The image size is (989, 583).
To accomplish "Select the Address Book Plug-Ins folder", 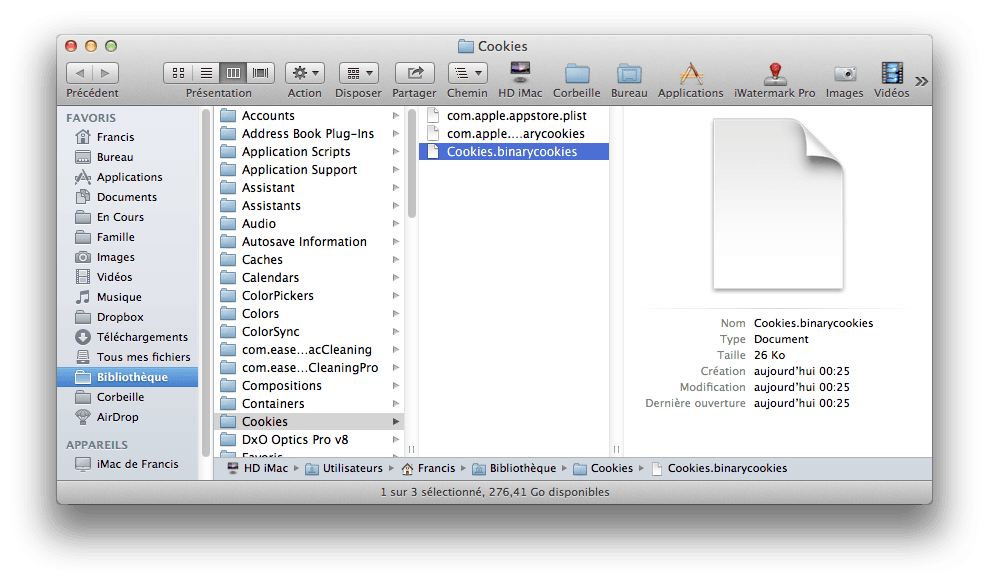I will point(310,134).
